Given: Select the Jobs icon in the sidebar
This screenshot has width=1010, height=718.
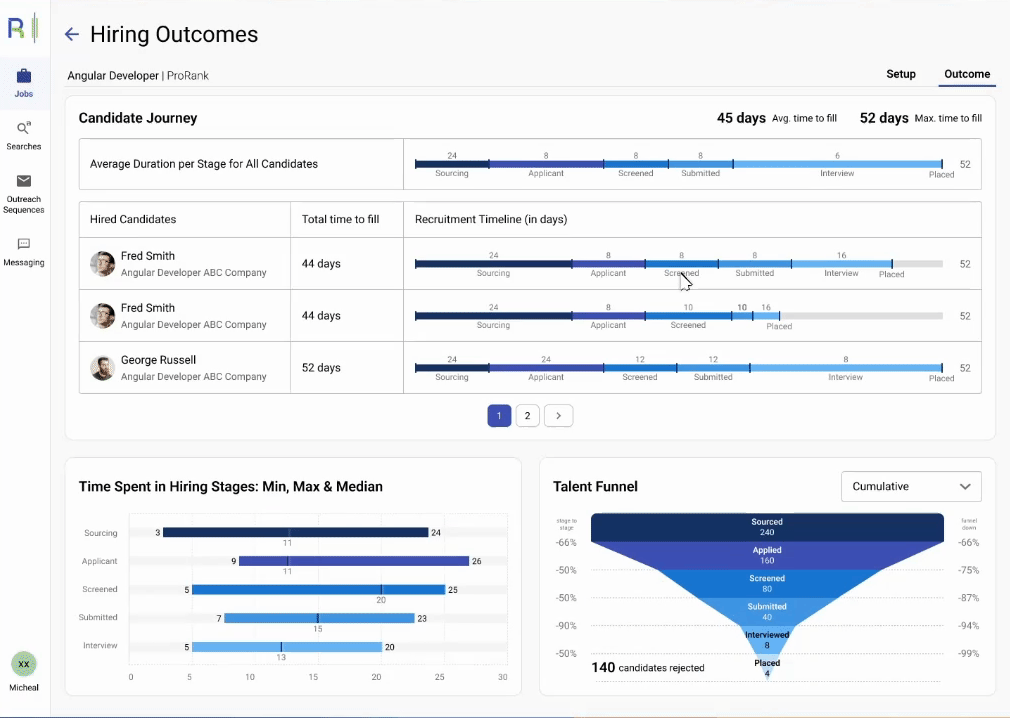Looking at the screenshot, I should pos(23,80).
